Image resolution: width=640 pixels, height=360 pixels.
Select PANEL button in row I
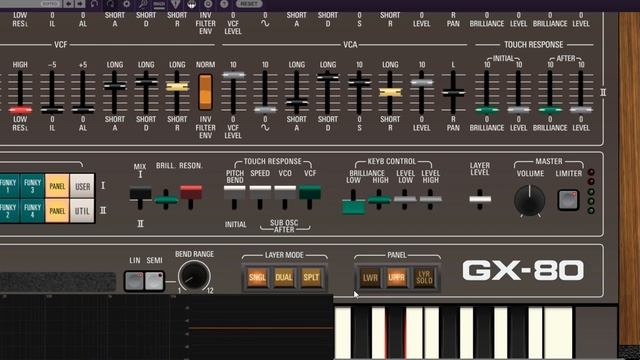pos(57,186)
